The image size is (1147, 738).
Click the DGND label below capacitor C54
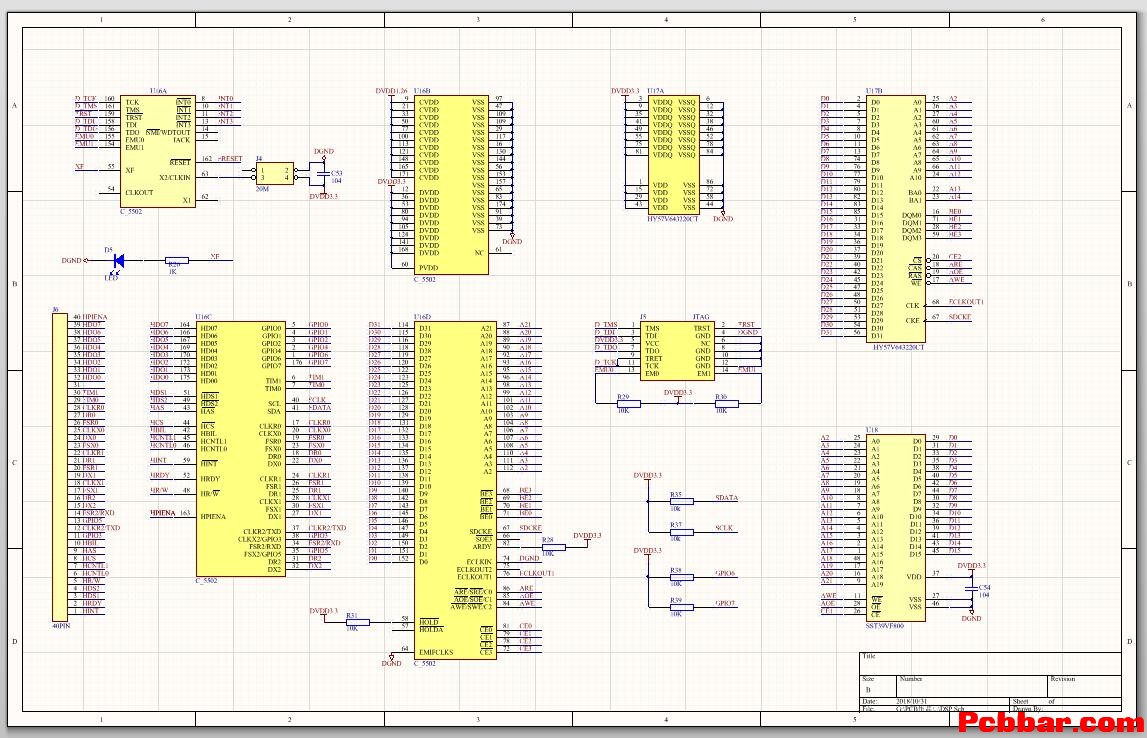click(971, 619)
